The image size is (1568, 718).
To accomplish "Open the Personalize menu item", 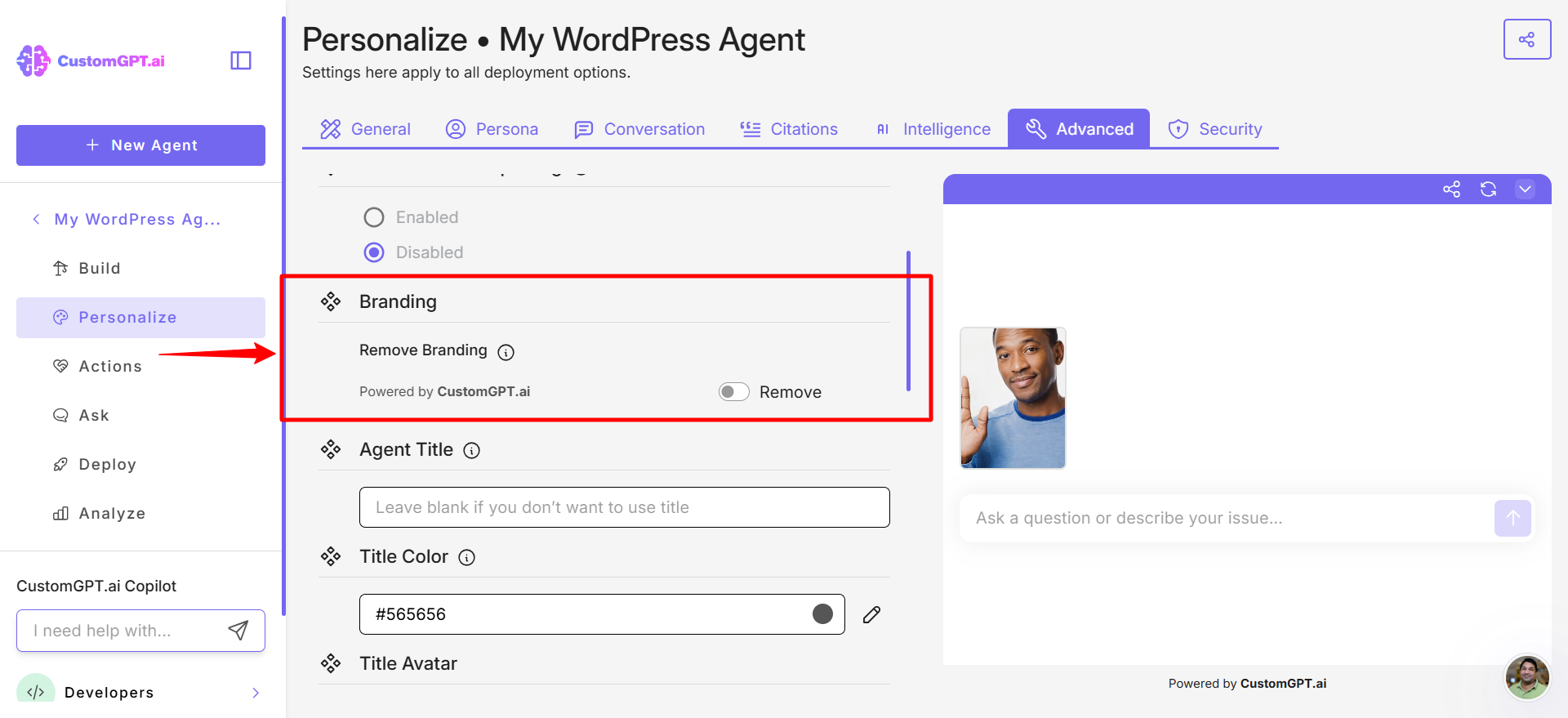I will [140, 317].
